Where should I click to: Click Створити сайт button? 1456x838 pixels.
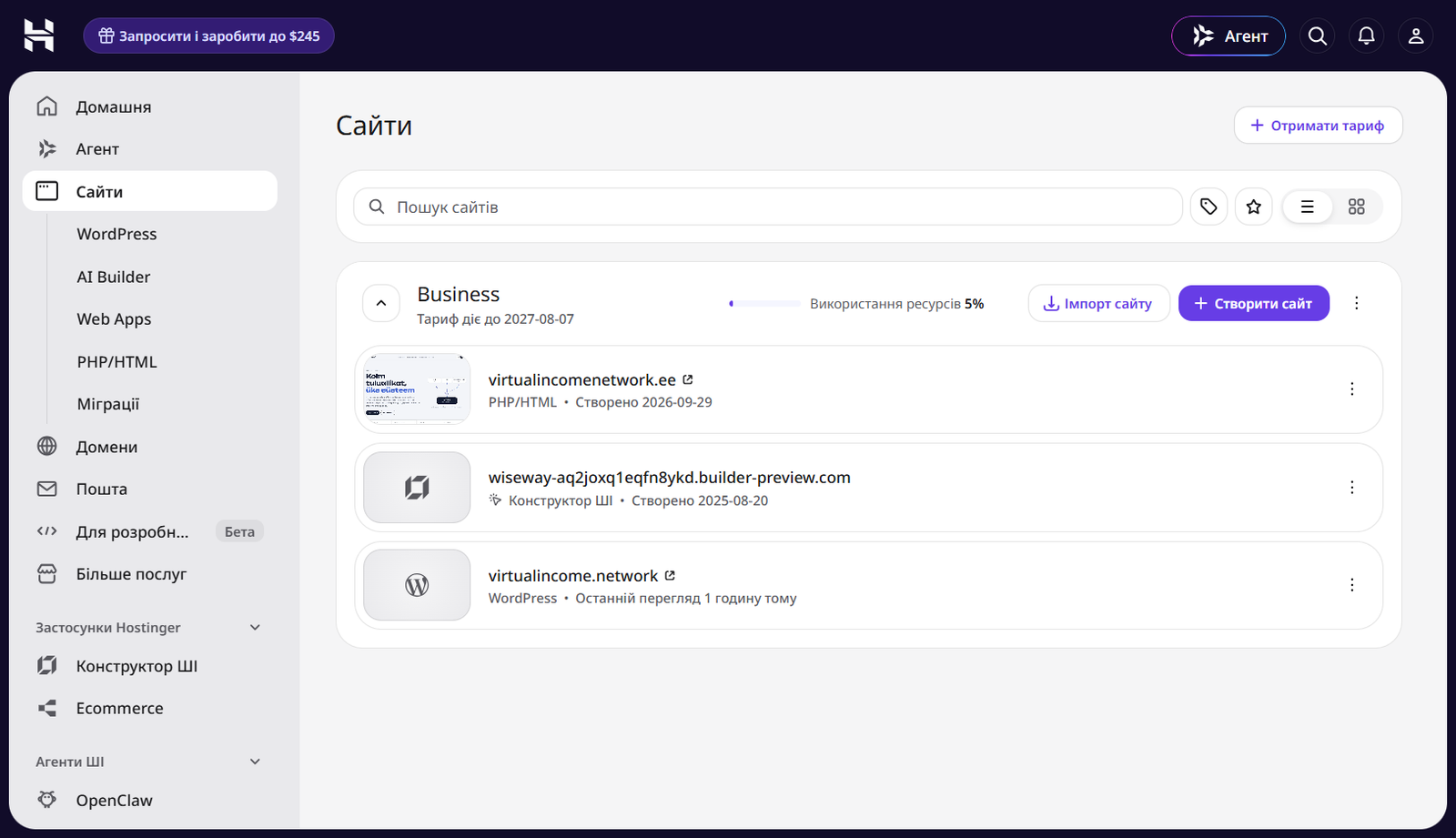point(1253,303)
